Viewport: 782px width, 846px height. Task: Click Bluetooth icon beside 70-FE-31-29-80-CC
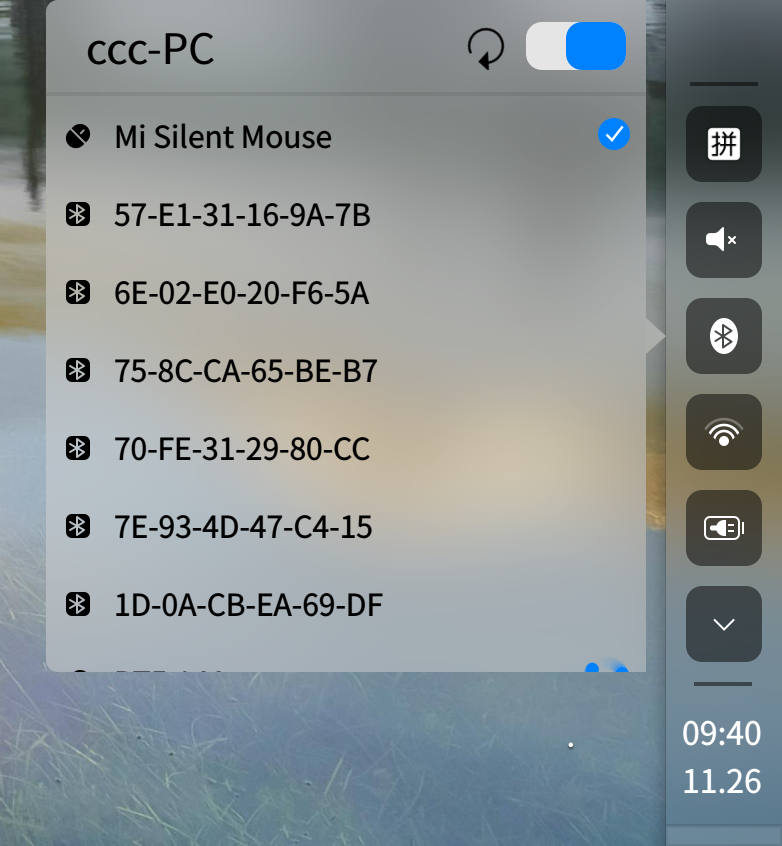[x=78, y=448]
